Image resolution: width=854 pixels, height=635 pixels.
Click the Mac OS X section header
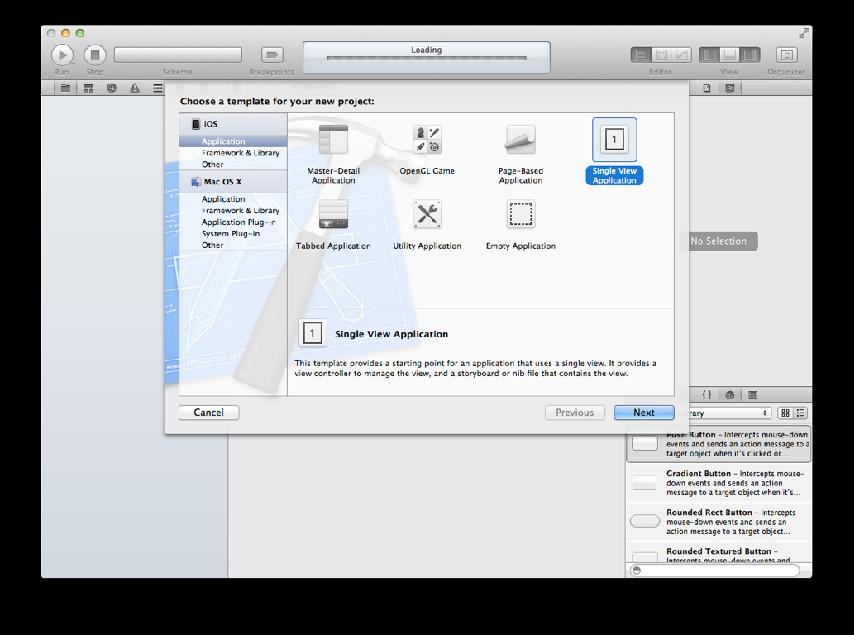233,181
